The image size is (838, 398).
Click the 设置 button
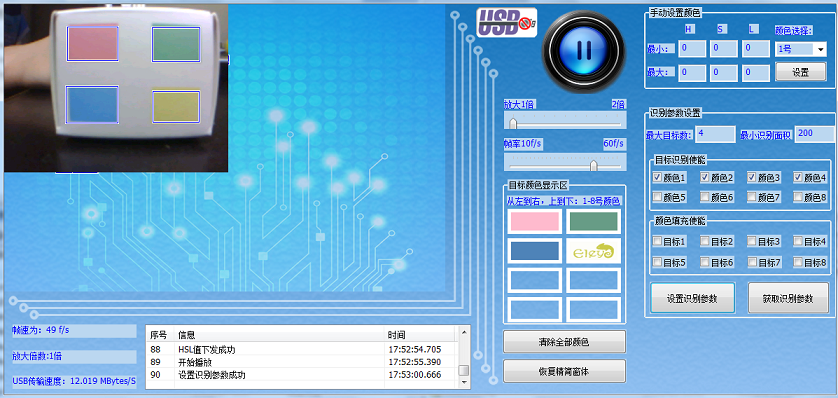click(x=801, y=72)
